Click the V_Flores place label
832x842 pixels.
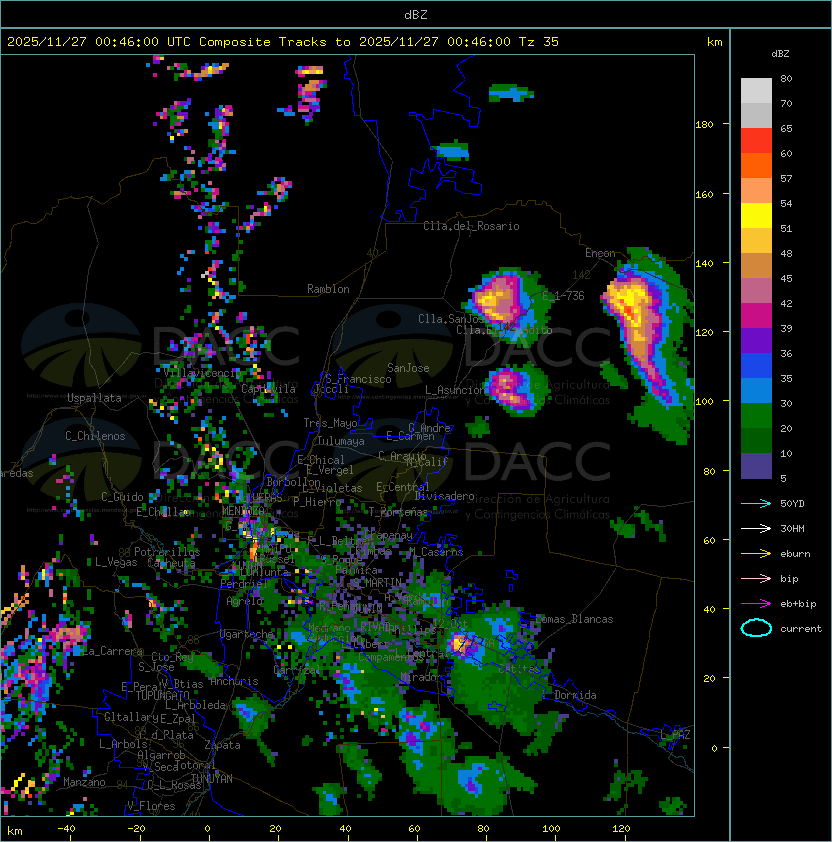click(151, 806)
